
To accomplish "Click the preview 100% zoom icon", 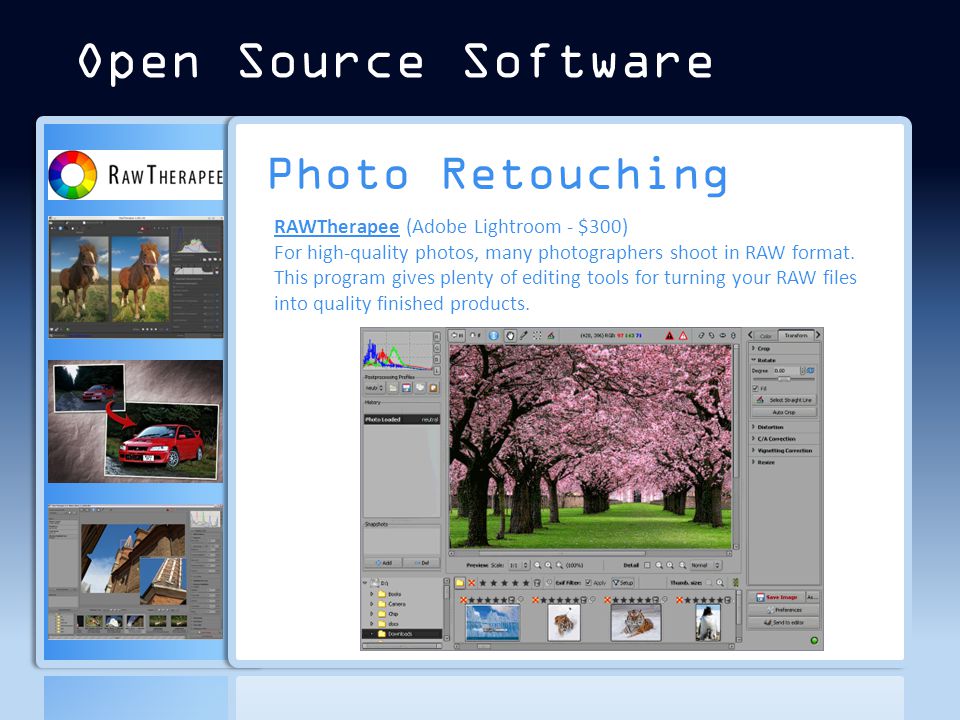I will pos(560,565).
